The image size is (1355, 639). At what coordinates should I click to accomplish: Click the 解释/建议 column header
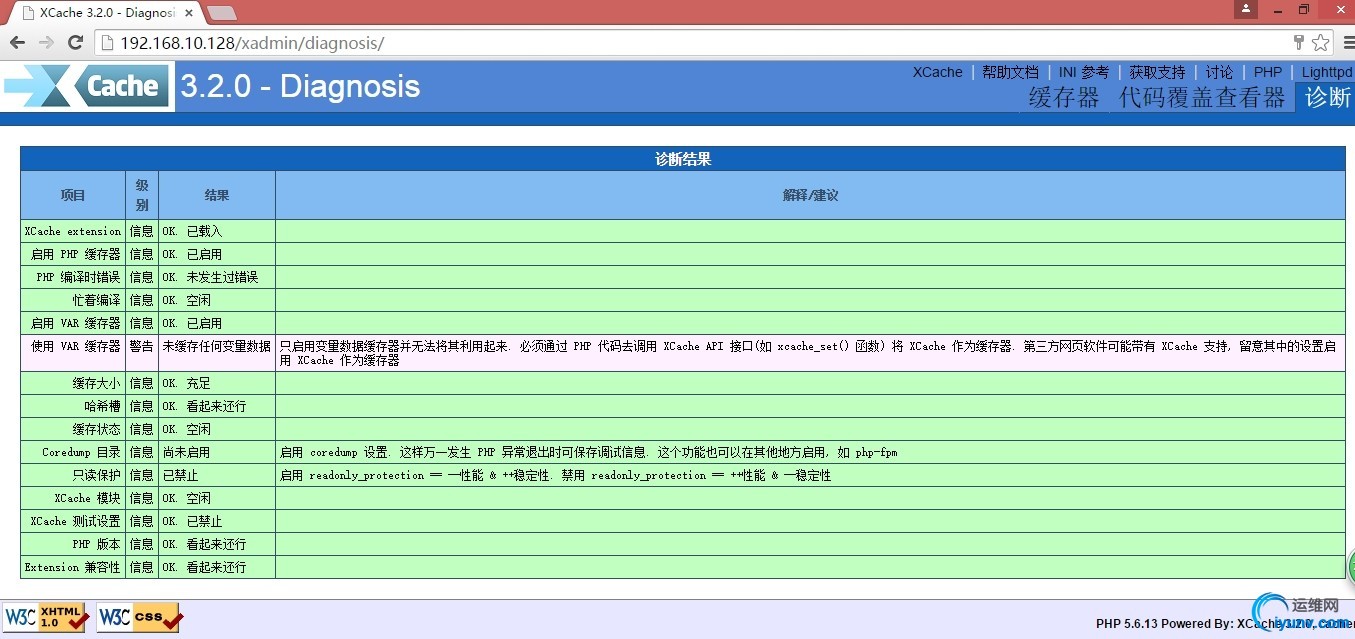click(810, 195)
